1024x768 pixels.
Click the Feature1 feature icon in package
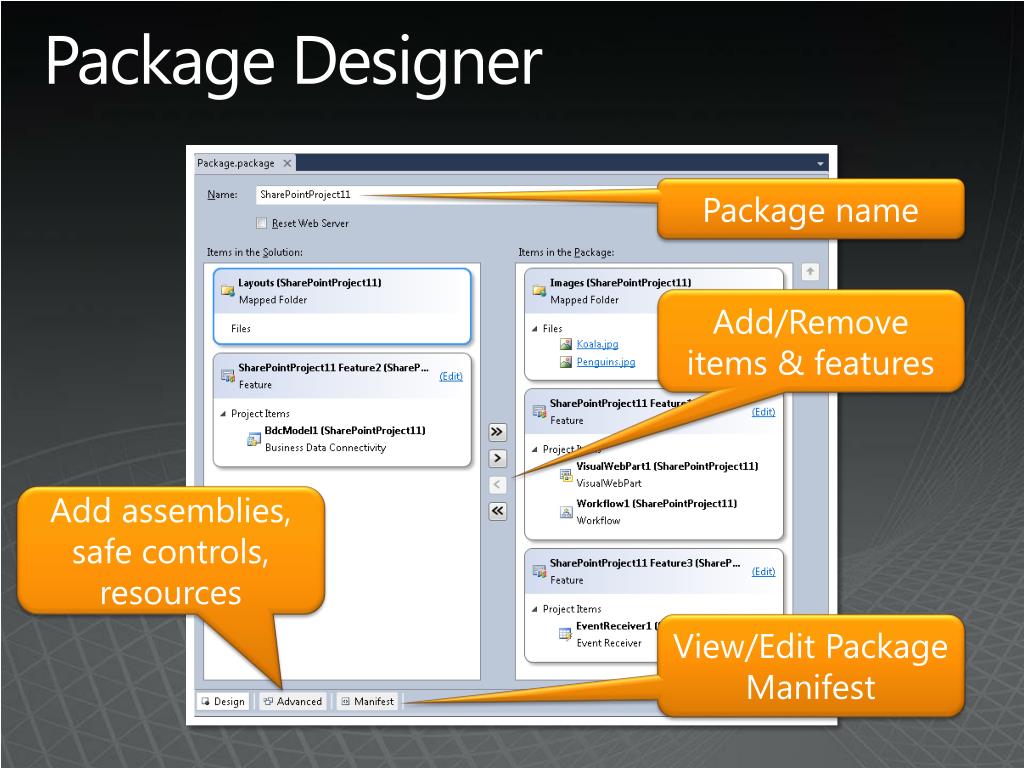click(539, 411)
